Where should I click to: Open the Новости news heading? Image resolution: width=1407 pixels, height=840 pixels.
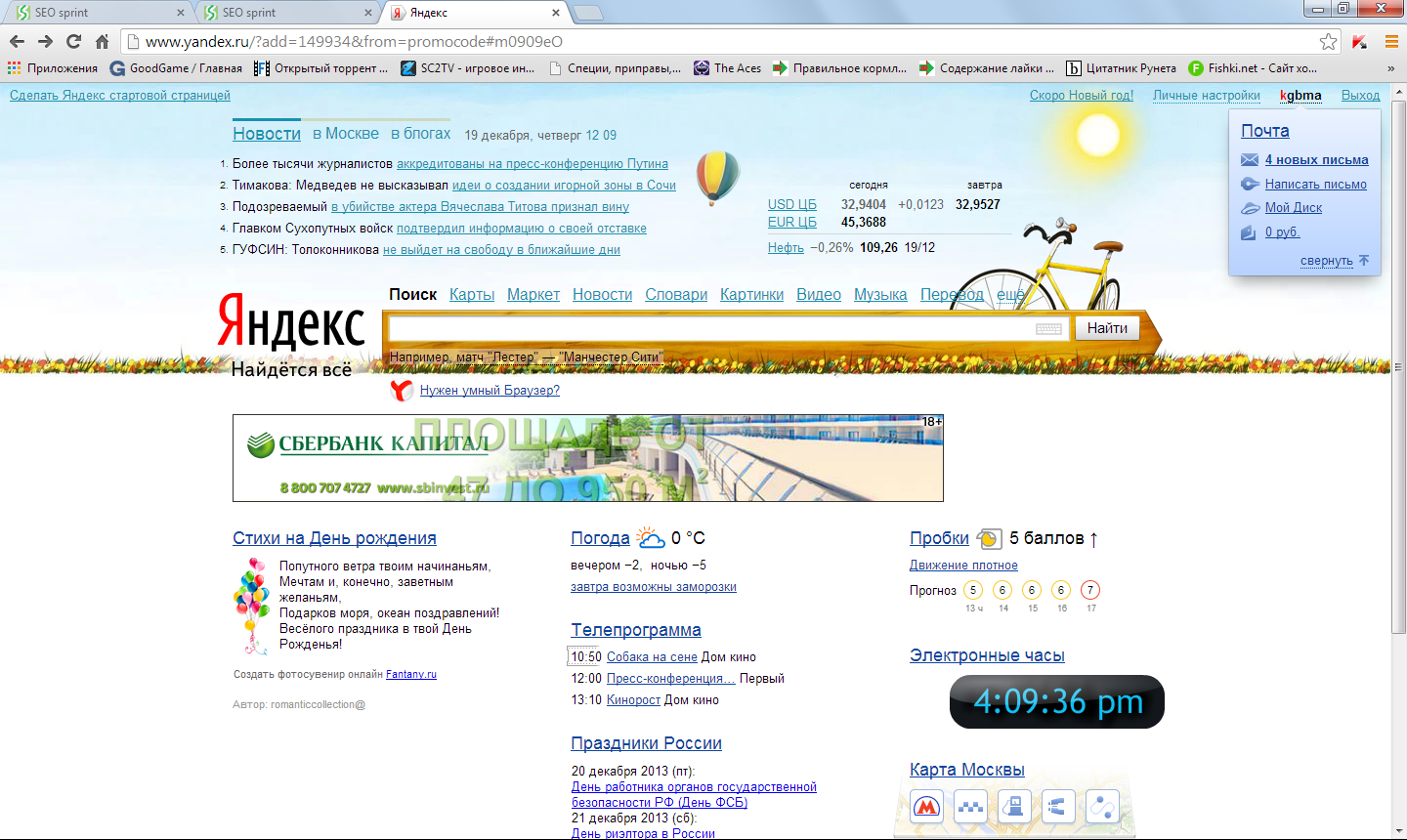point(267,134)
